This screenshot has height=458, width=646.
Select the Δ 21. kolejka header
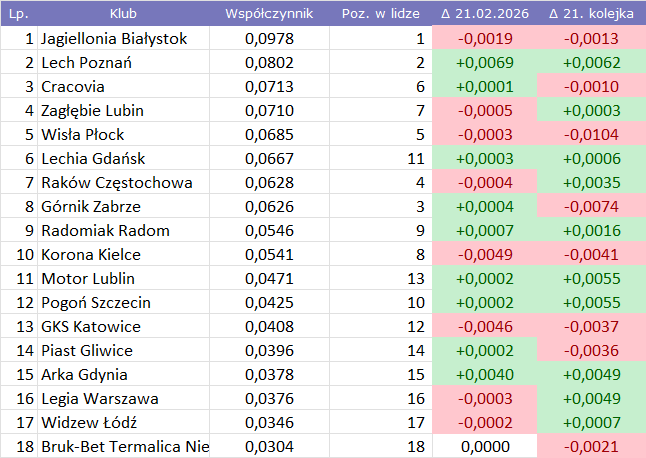[592, 14]
